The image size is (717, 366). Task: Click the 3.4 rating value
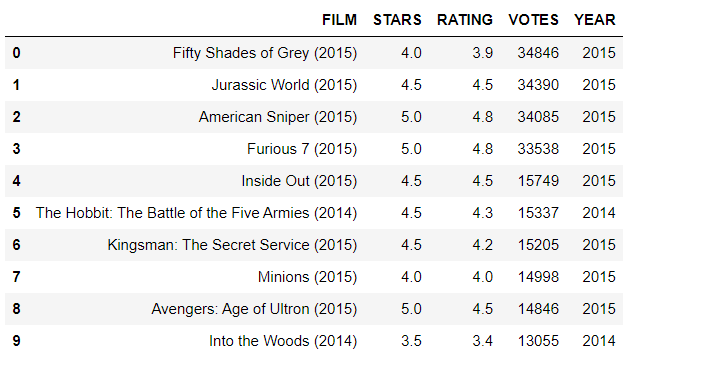tap(482, 341)
